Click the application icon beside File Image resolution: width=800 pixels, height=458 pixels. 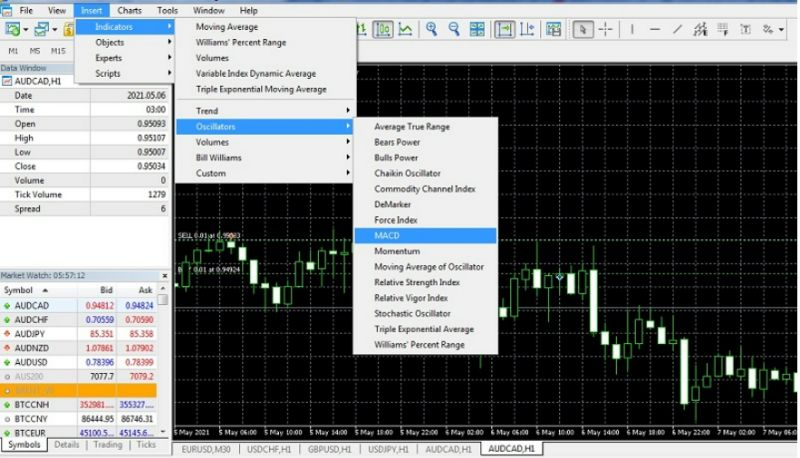7,10
